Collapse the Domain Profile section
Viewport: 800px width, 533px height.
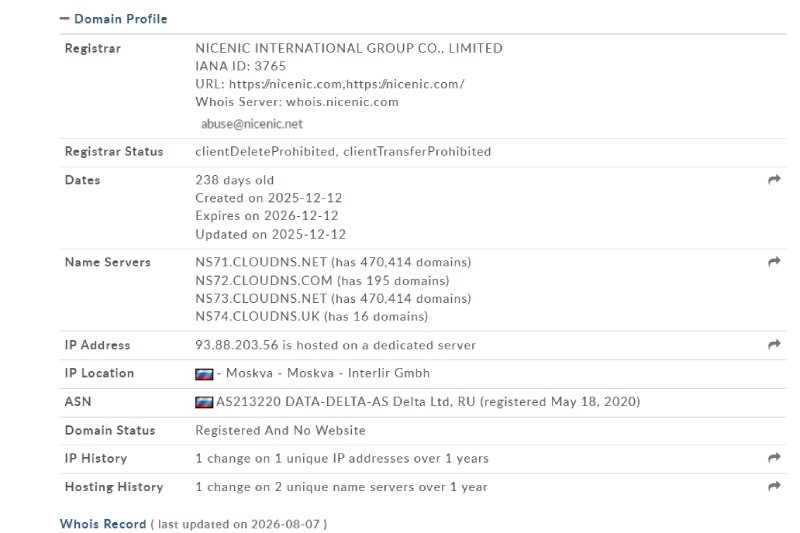click(64, 19)
